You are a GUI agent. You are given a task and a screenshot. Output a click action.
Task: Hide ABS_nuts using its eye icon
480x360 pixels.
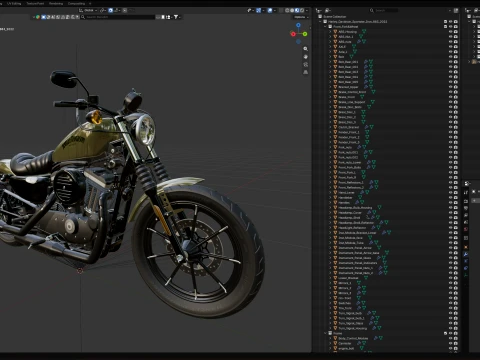(451, 42)
